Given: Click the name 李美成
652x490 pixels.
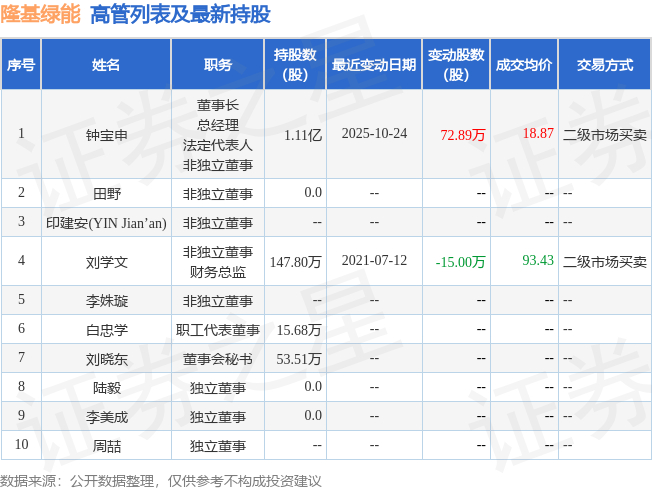Looking at the screenshot, I should (106, 417).
